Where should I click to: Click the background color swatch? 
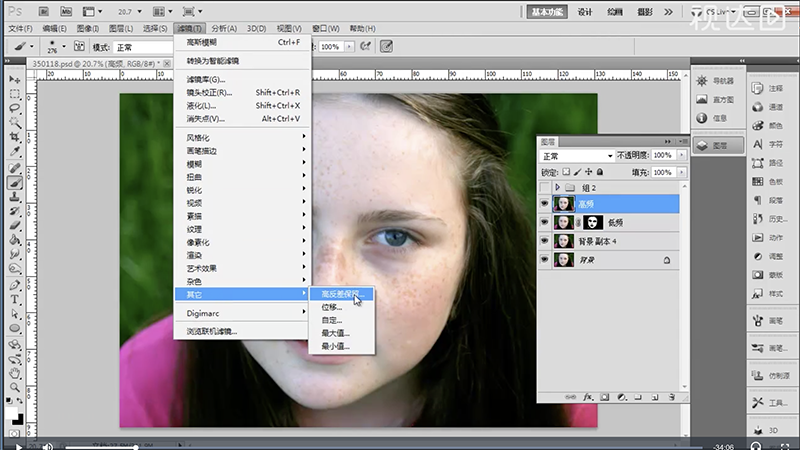pos(18,419)
